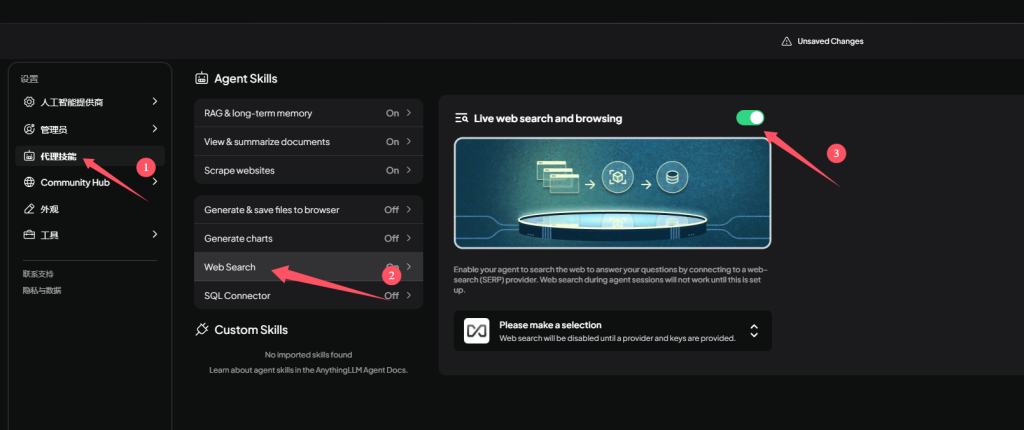Click the search provider logo icon
The width and height of the screenshot is (1024, 430).
(476, 330)
